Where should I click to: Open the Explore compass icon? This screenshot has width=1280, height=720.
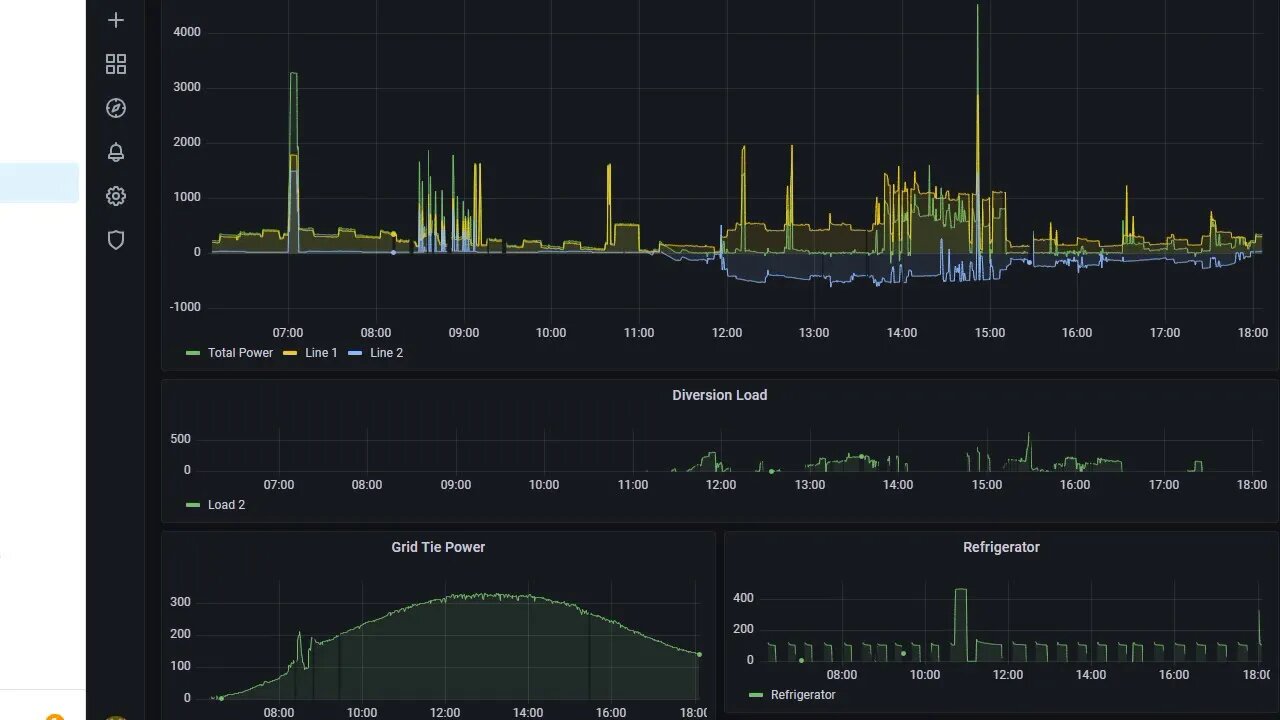pyautogui.click(x=116, y=108)
